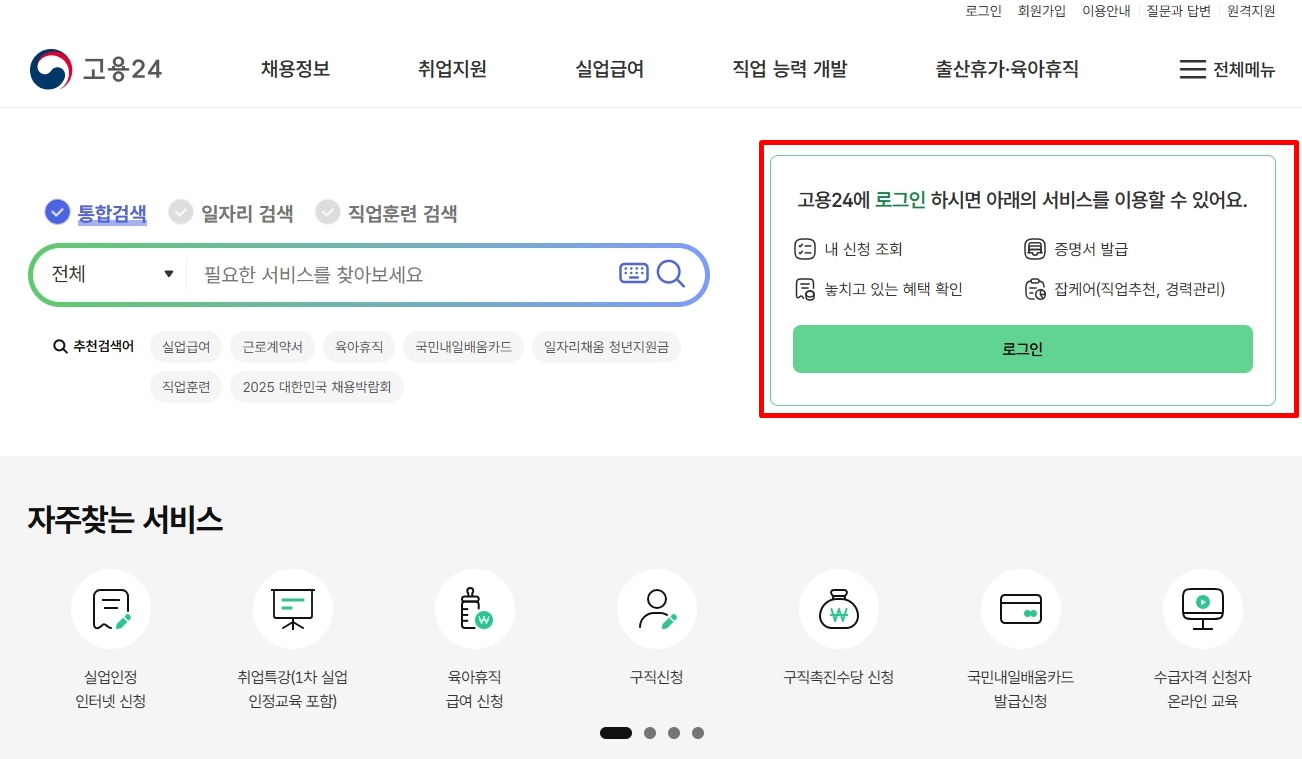Screen dimensions: 1302x759
Task: Click the magnifier search icon
Action: [671, 272]
